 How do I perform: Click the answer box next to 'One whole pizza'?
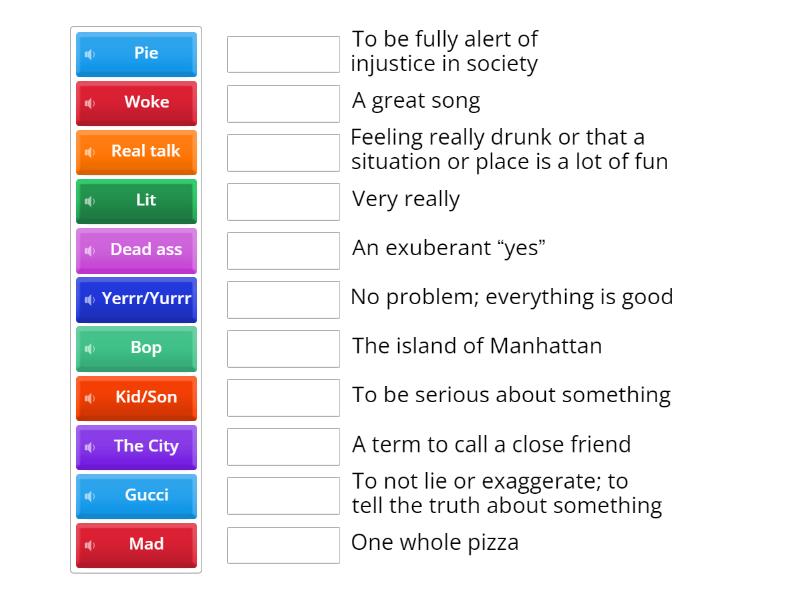tap(283, 544)
